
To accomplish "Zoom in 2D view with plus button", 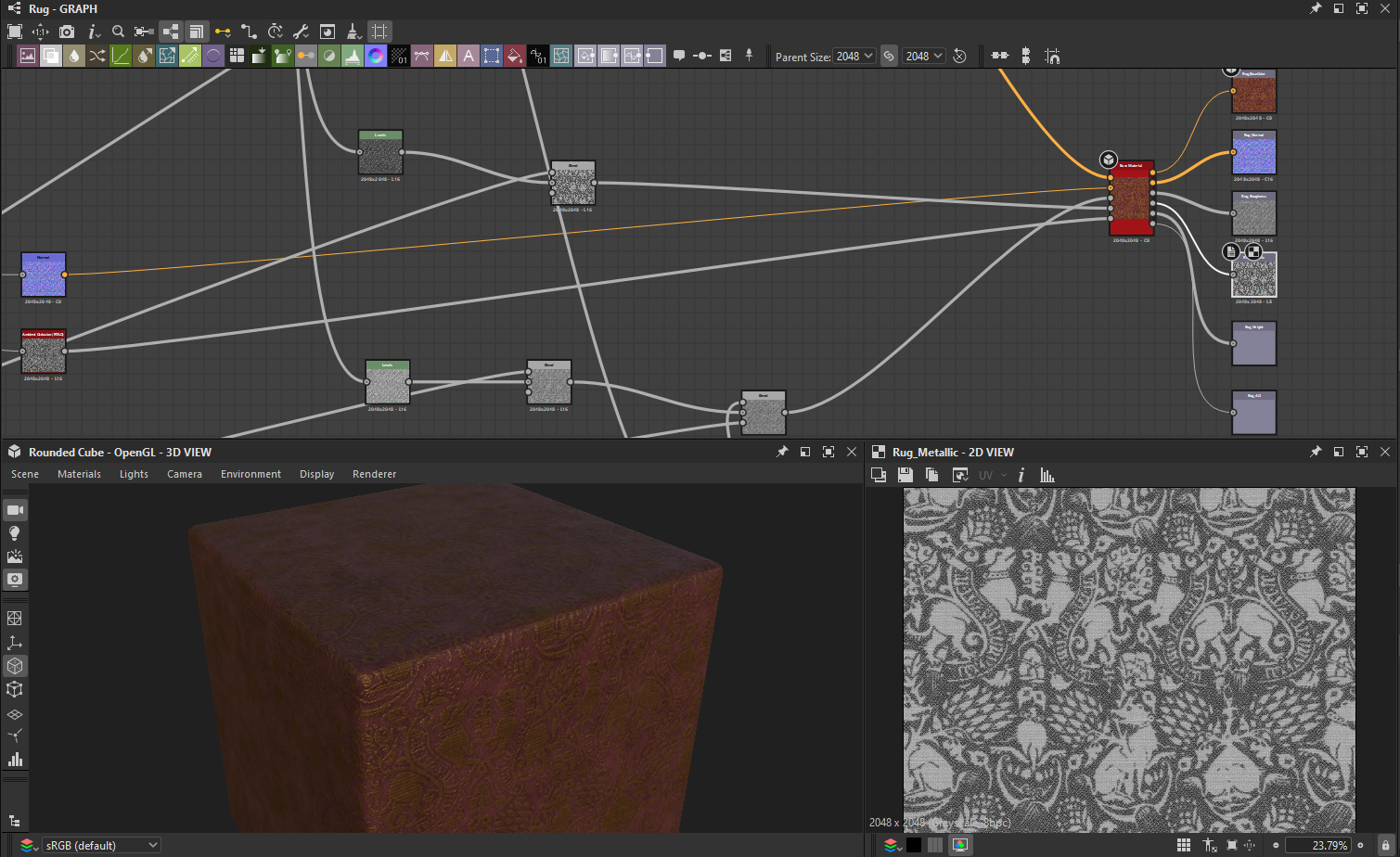I will 1360,845.
